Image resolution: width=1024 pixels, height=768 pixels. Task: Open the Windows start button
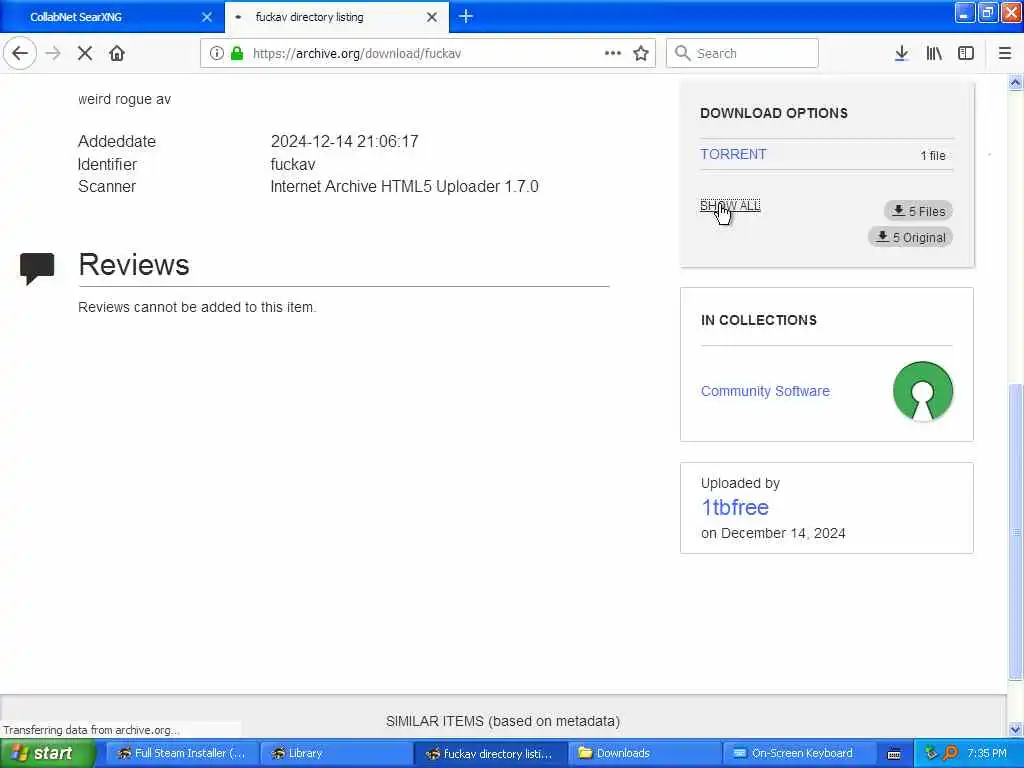pyautogui.click(x=48, y=754)
